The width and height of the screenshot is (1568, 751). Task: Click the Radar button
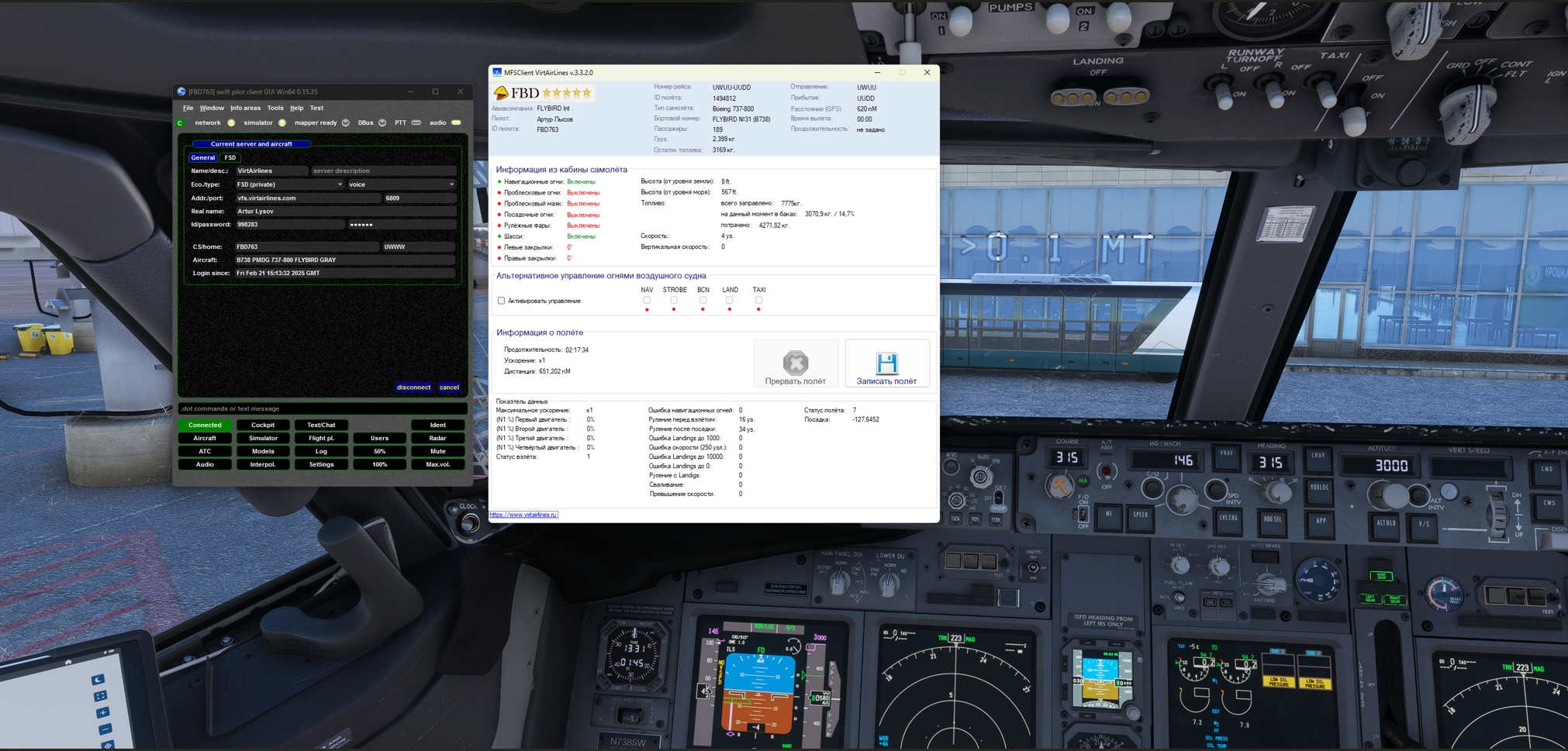point(438,438)
